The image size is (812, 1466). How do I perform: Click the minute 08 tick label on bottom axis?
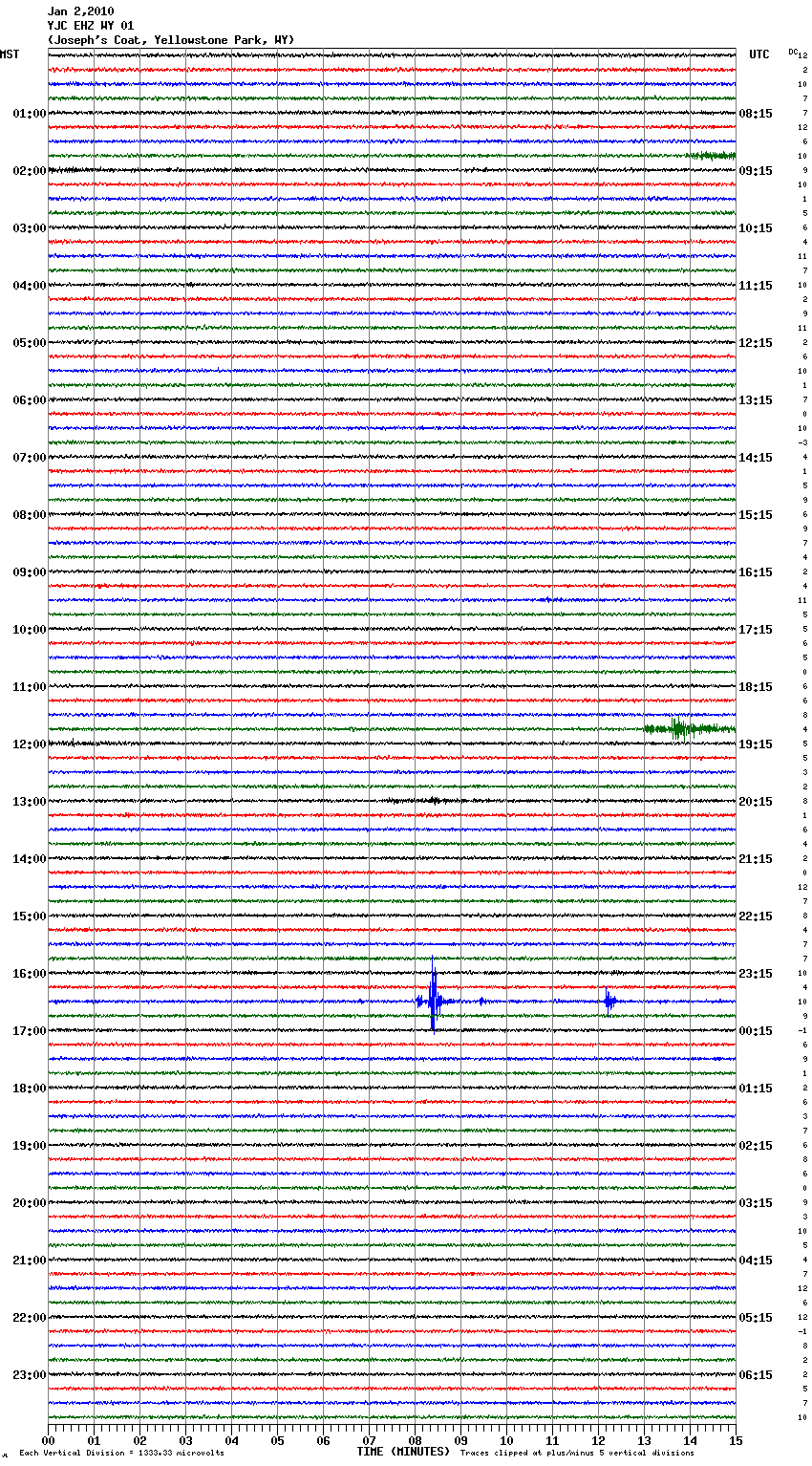click(415, 1440)
